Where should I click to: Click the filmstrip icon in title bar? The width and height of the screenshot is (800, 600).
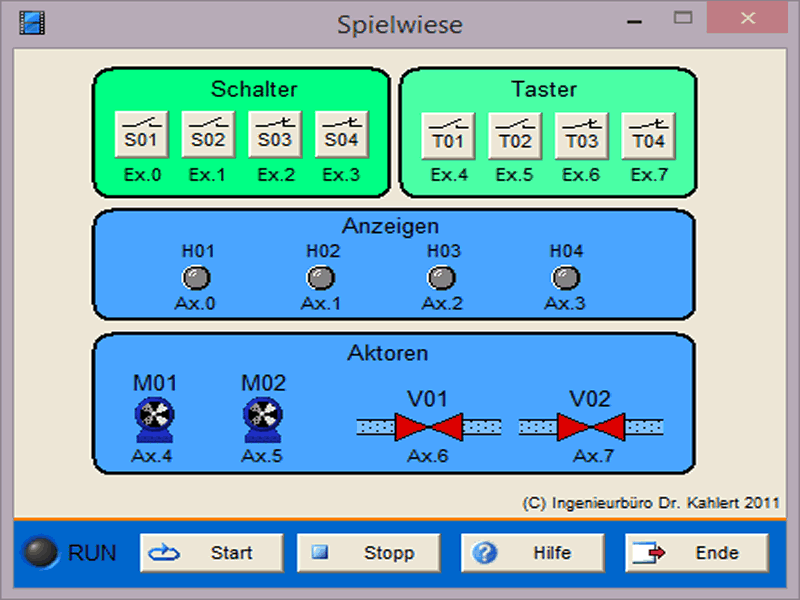32,22
